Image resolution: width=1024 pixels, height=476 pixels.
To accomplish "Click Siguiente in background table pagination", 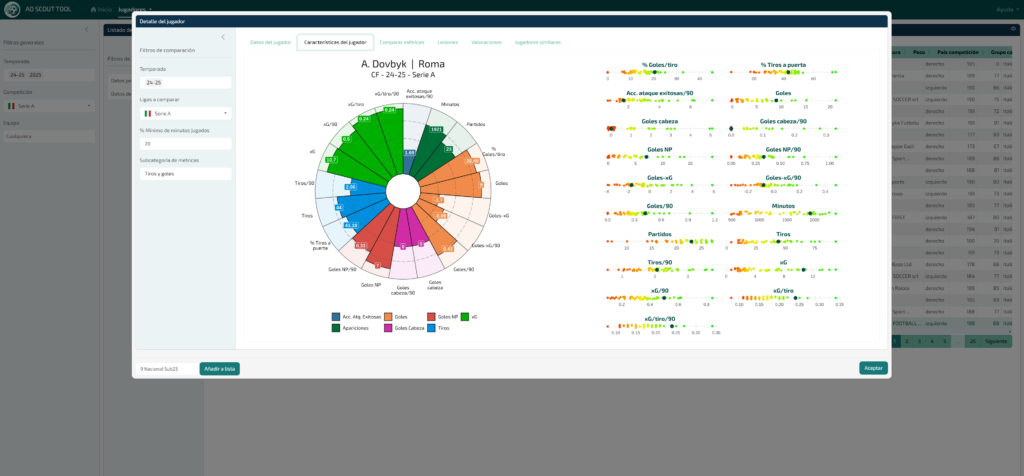I will click(996, 341).
